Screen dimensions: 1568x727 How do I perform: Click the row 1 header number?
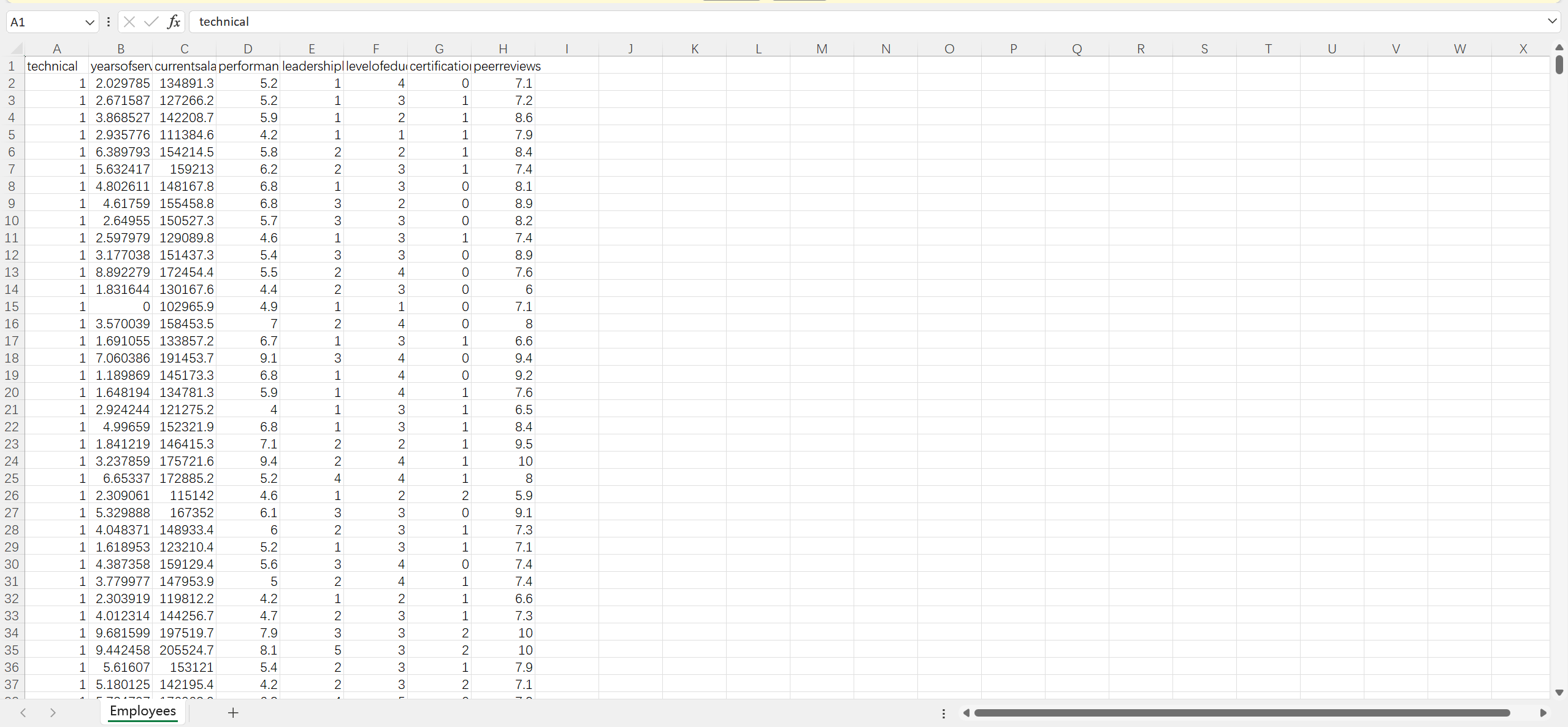click(13, 65)
